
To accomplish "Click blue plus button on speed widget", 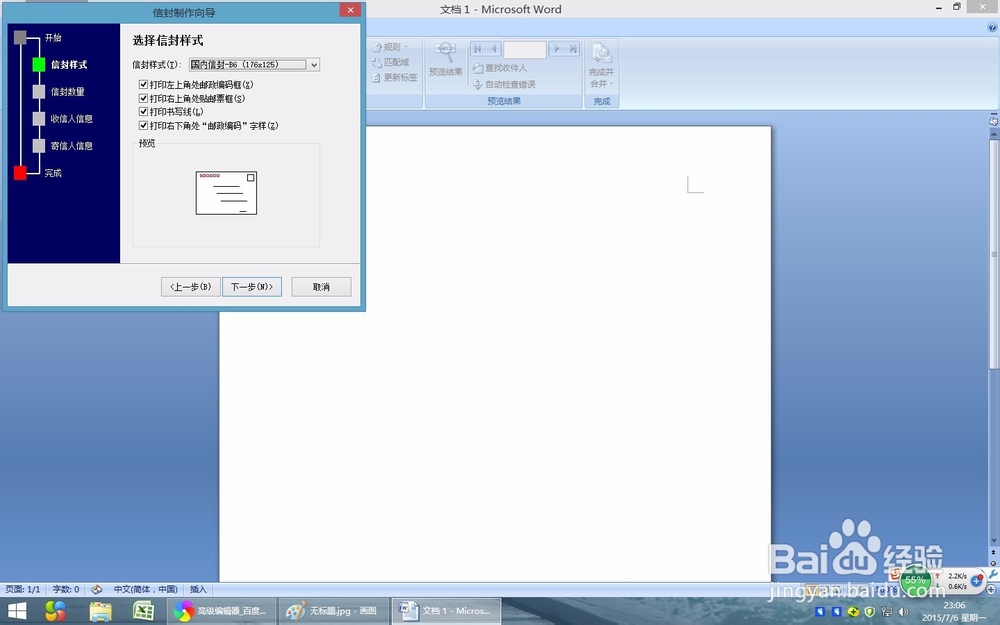I will pyautogui.click(x=976, y=580).
